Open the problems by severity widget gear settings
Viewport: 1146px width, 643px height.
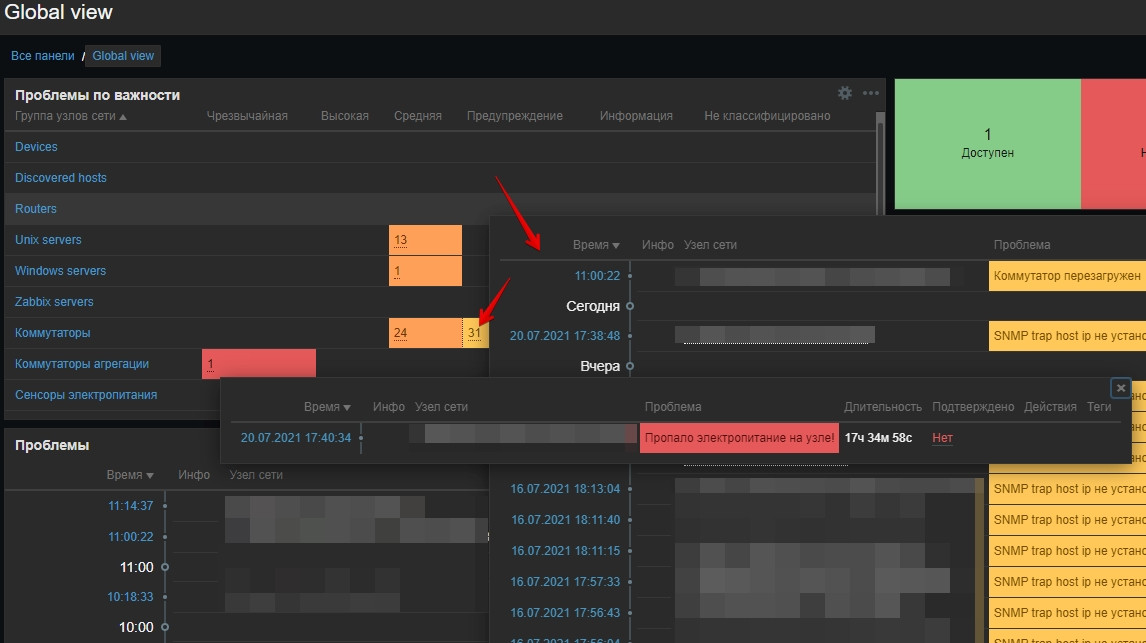pyautogui.click(x=845, y=93)
